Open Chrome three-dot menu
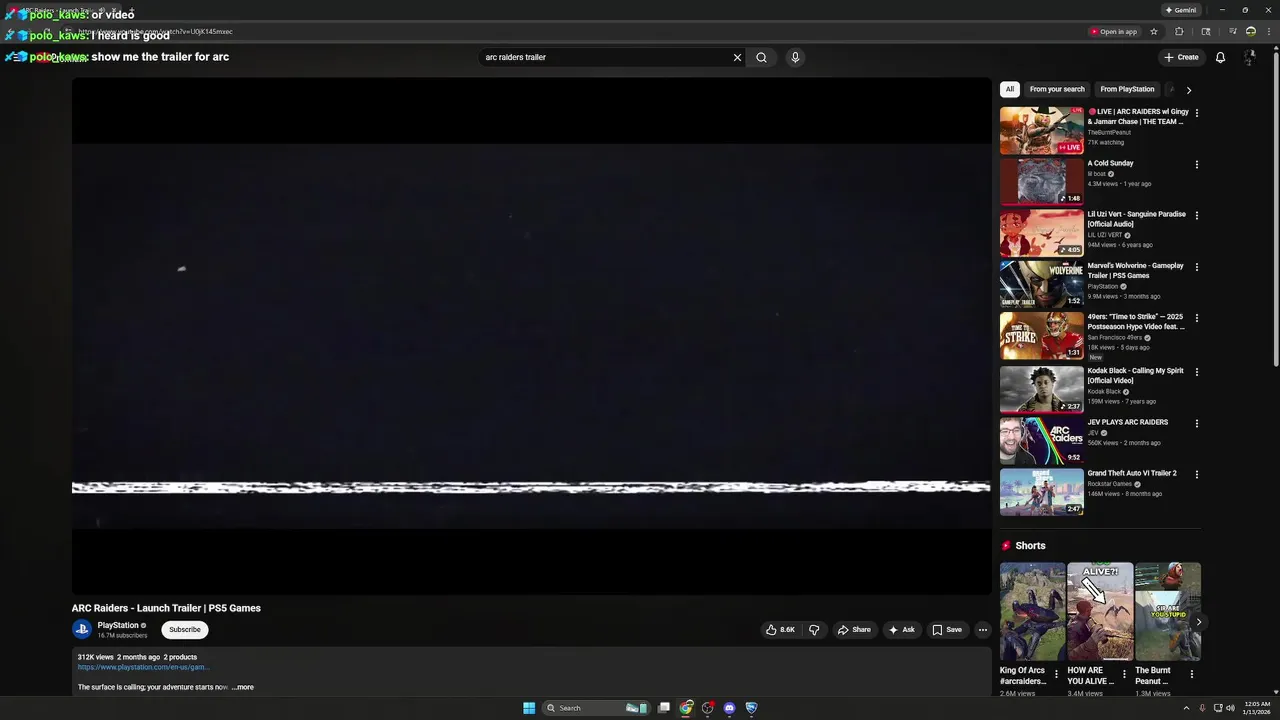 (x=1268, y=31)
